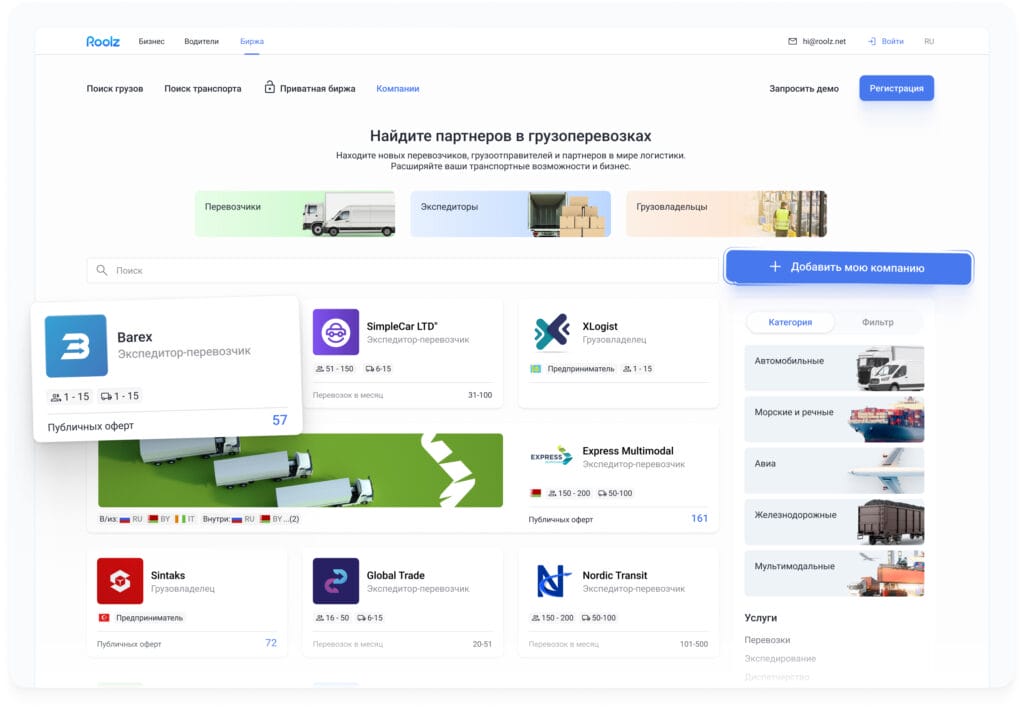
Task: Click the Express Multimodal logo icon
Action: (x=551, y=456)
